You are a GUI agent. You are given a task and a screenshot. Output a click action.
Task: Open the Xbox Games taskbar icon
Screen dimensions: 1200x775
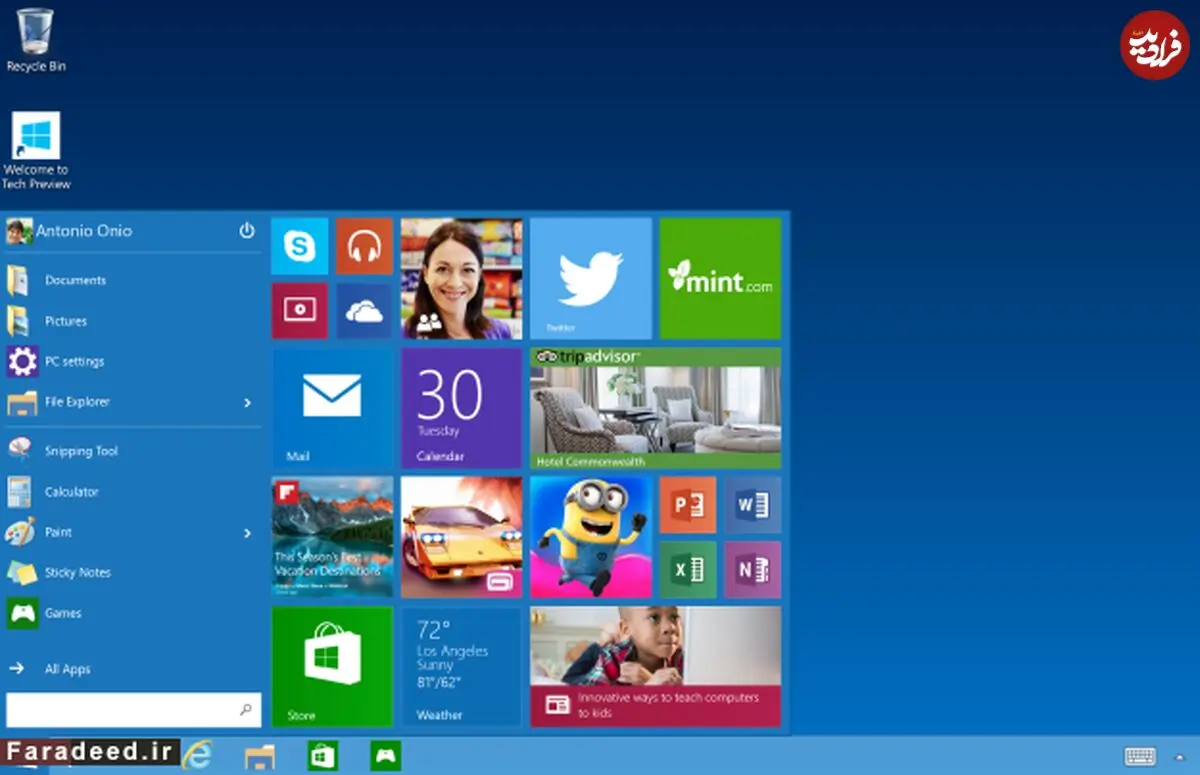385,756
